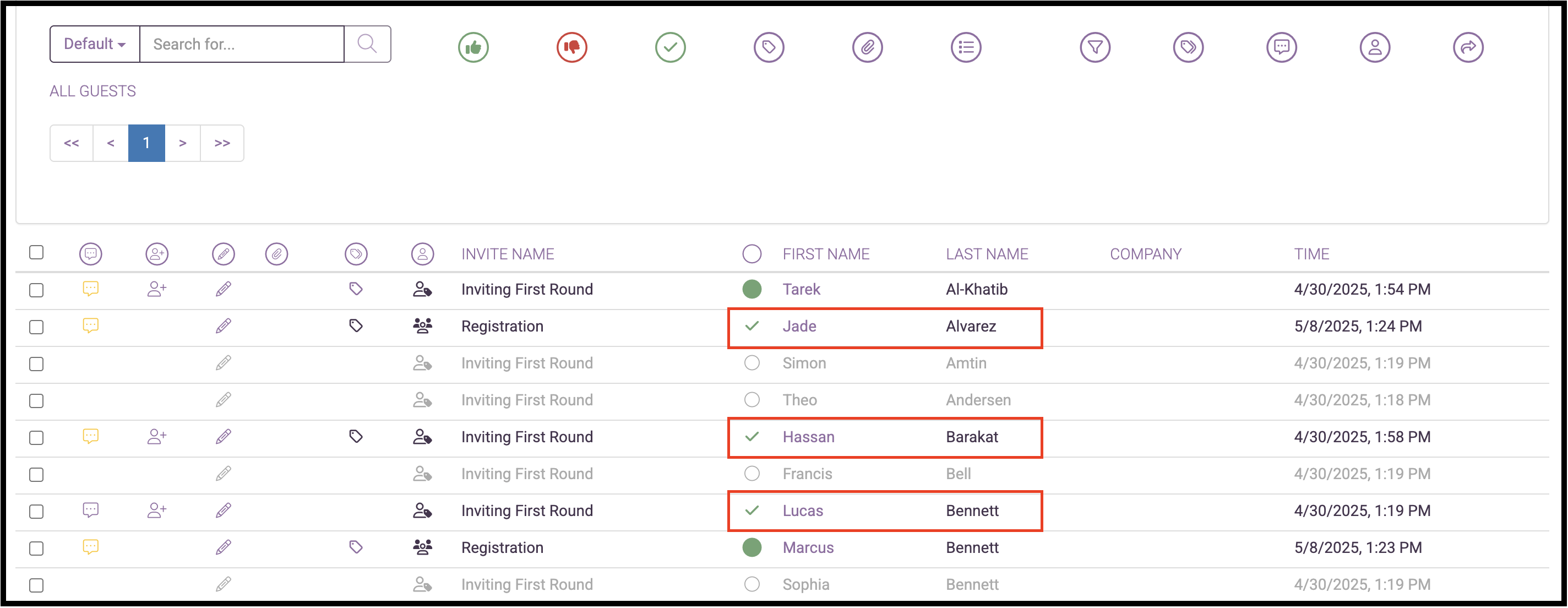Select the checkbox next to Hassan Barakat
The height and width of the screenshot is (608, 1568).
pos(36,438)
